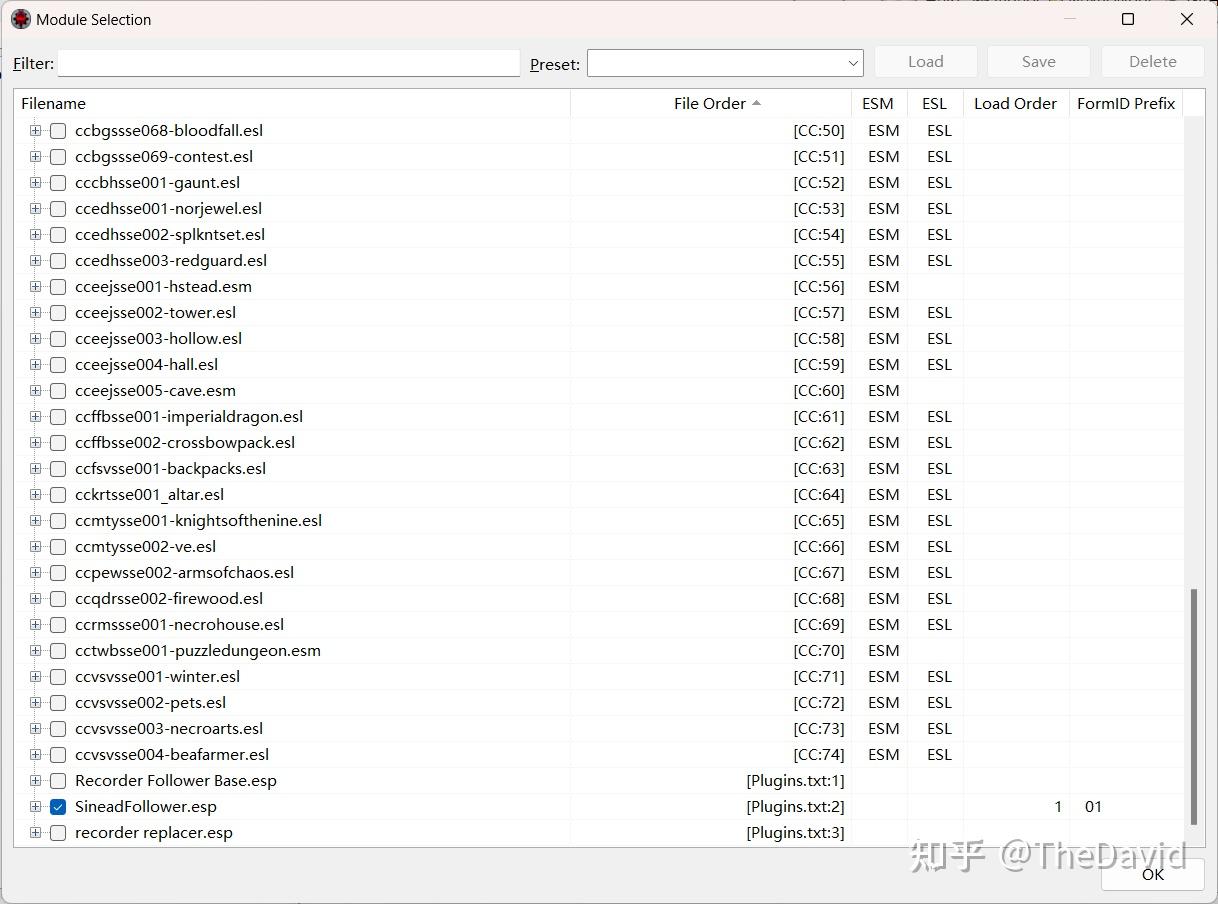Uncheck the SineadFollower.esp plugin
Viewport: 1218px width, 904px height.
pyautogui.click(x=58, y=806)
